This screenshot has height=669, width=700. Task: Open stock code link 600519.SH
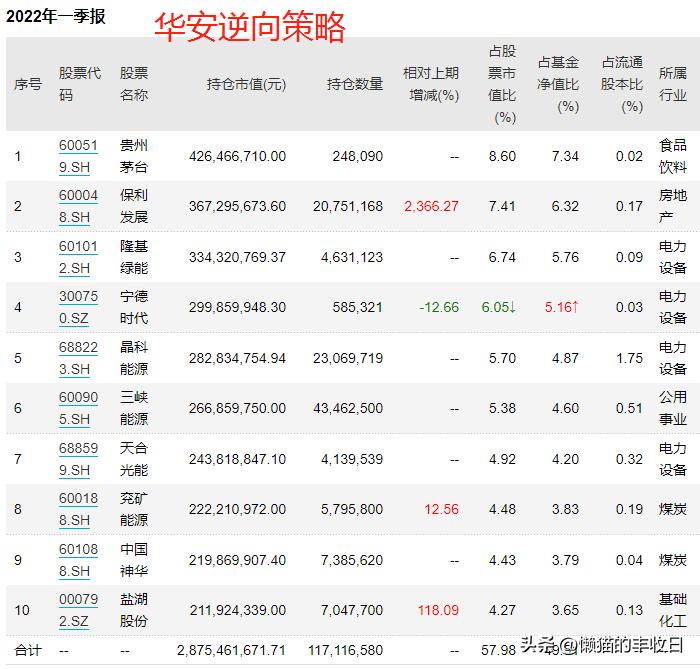click(x=78, y=156)
